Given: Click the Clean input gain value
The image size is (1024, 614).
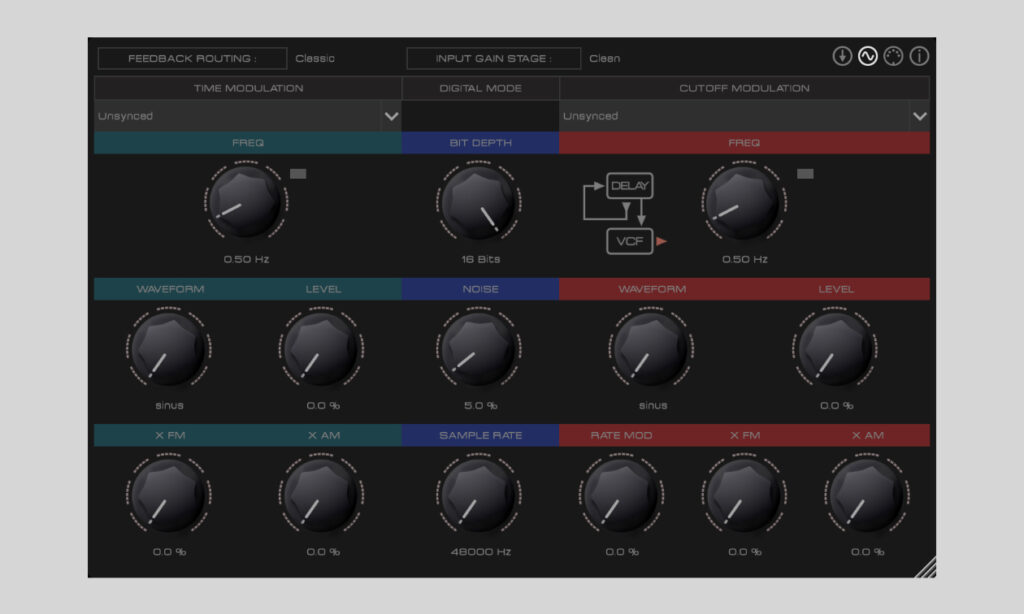Looking at the screenshot, I should (x=605, y=58).
